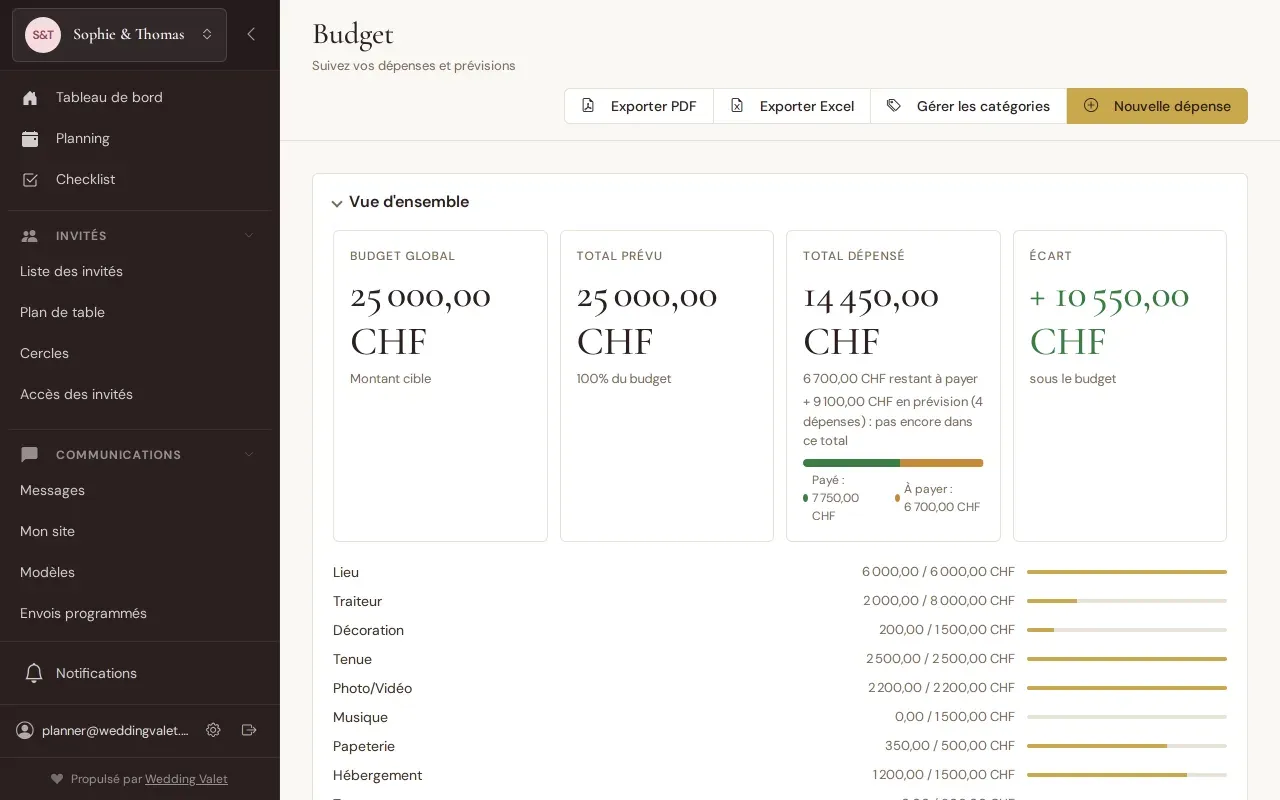This screenshot has height=800, width=1280.
Task: Add an expense with Nouvelle dépense
Action: 1157,106
